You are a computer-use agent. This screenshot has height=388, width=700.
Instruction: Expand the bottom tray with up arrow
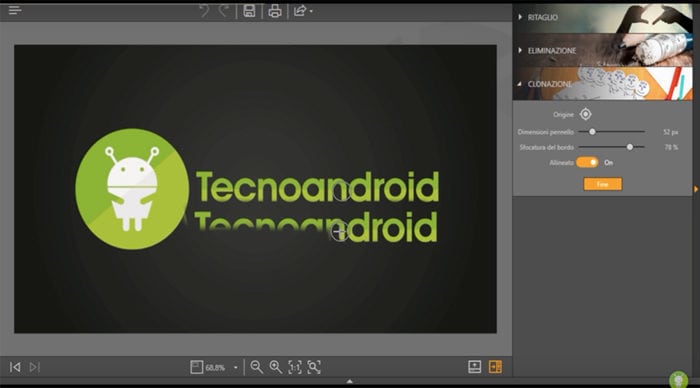pyautogui.click(x=350, y=381)
